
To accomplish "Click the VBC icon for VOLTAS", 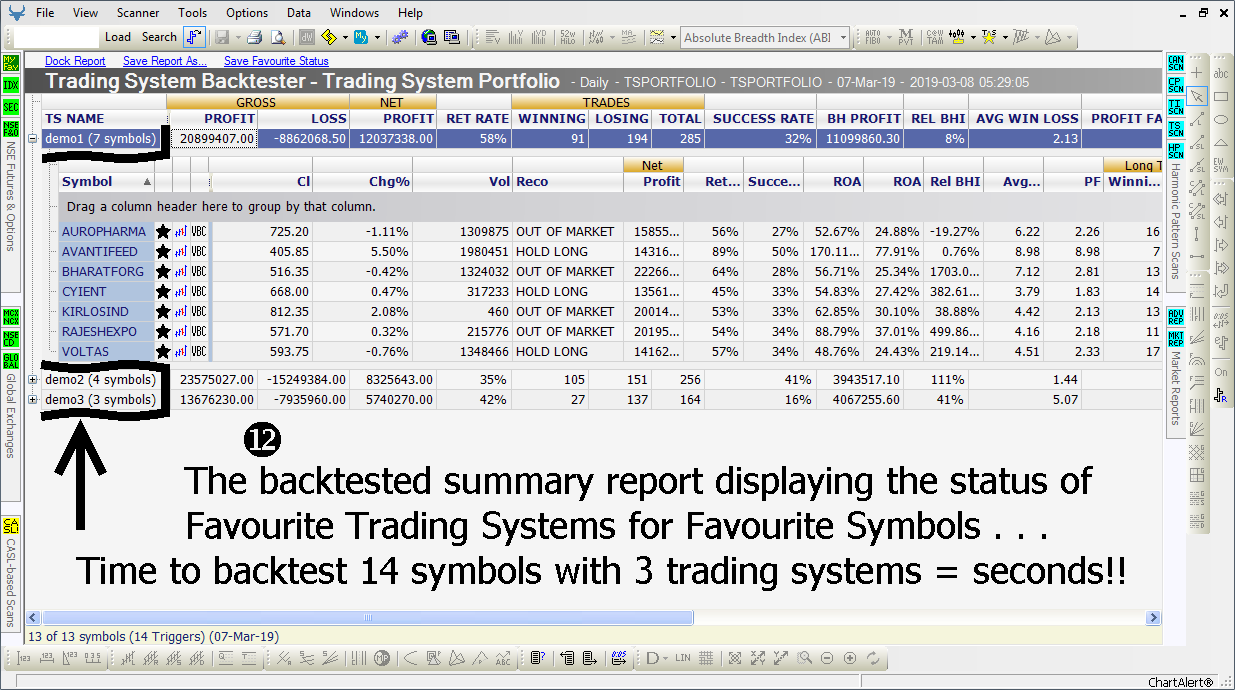I will (x=199, y=351).
